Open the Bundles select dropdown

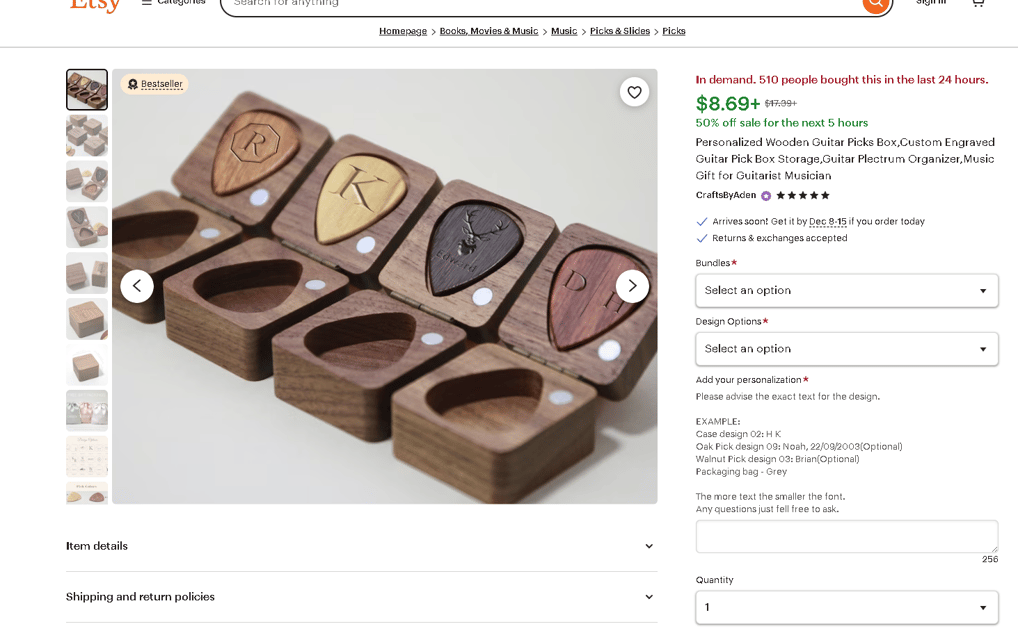tap(847, 290)
